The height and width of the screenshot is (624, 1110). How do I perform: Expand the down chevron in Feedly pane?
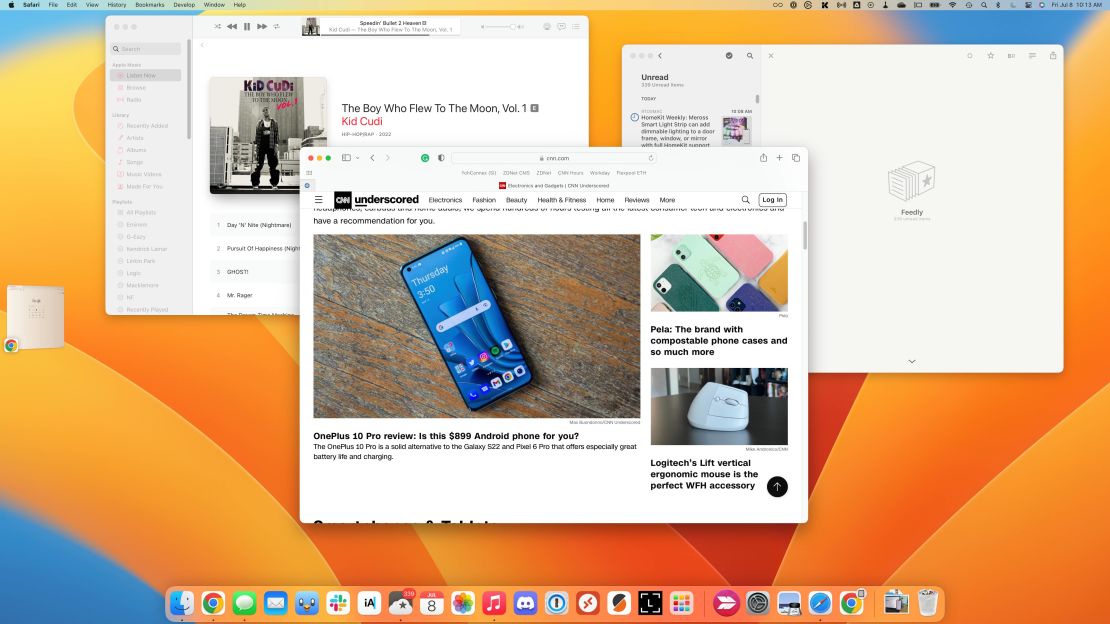[x=912, y=361]
